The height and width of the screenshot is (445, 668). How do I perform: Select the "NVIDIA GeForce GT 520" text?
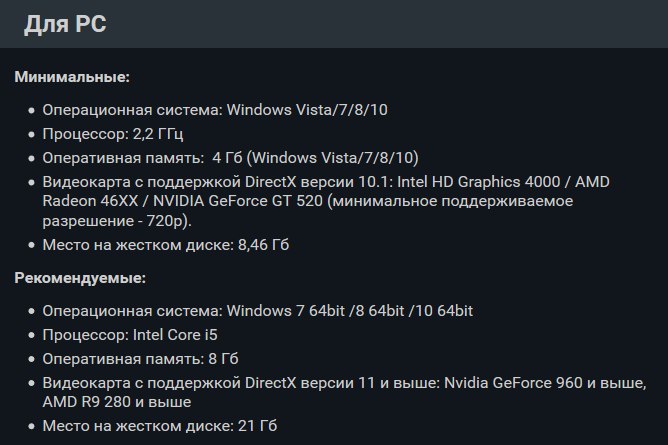[x=238, y=201]
